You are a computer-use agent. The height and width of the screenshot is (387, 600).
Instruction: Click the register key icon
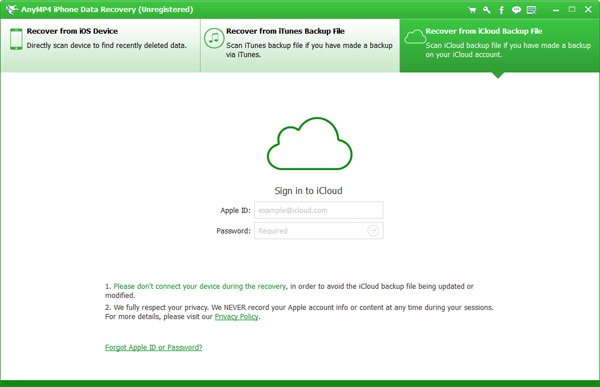[487, 10]
